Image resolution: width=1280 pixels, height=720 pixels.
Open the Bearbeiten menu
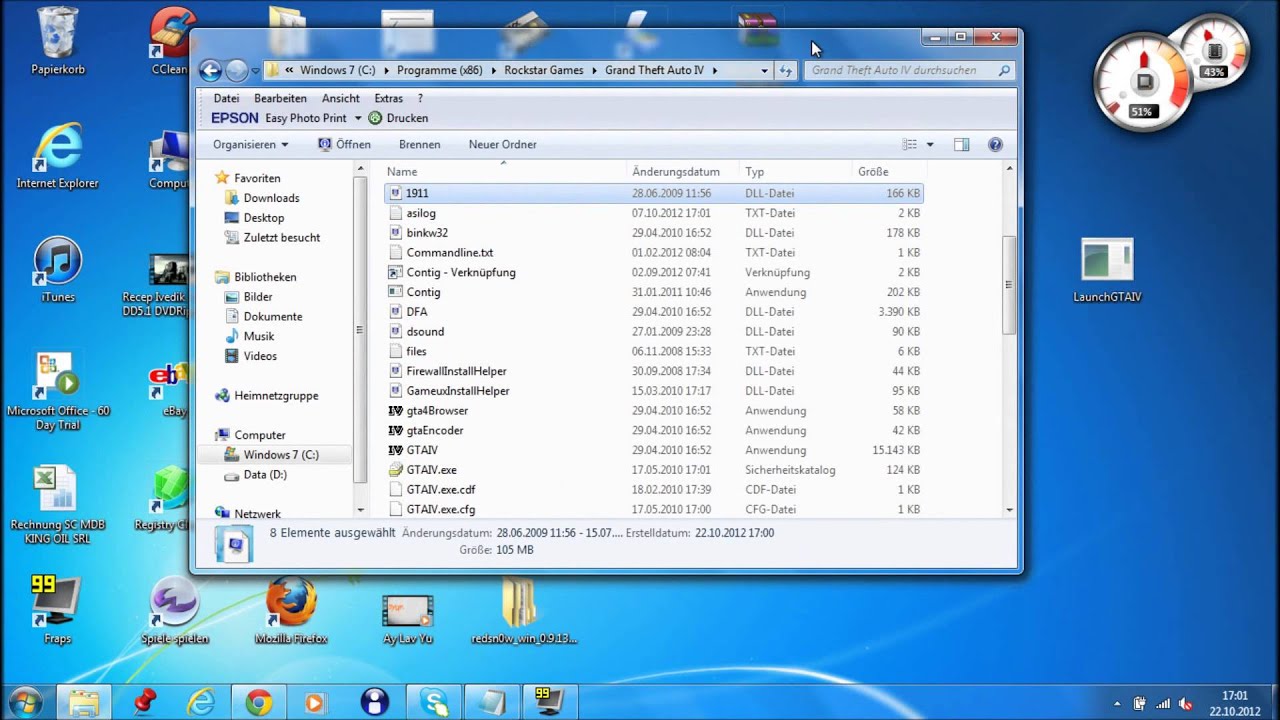[280, 98]
